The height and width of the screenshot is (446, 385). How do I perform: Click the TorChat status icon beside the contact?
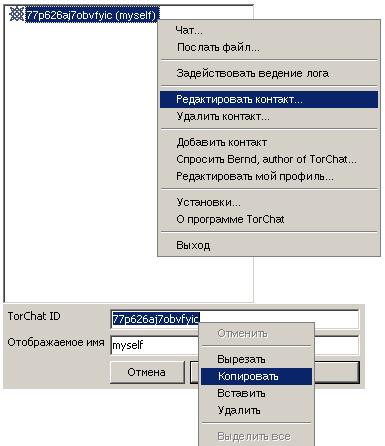[x=16, y=14]
